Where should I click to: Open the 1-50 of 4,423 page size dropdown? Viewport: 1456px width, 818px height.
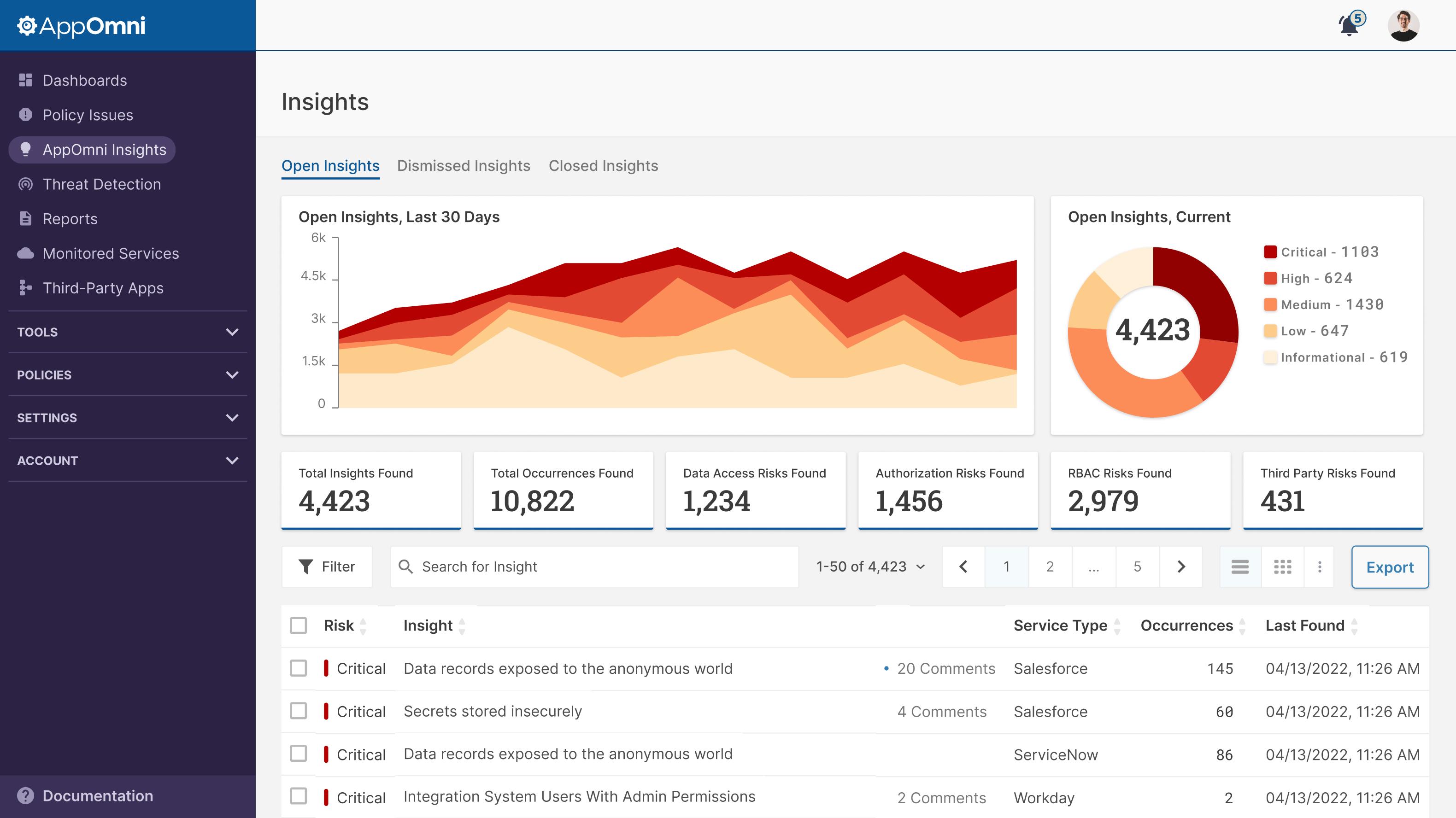[870, 567]
